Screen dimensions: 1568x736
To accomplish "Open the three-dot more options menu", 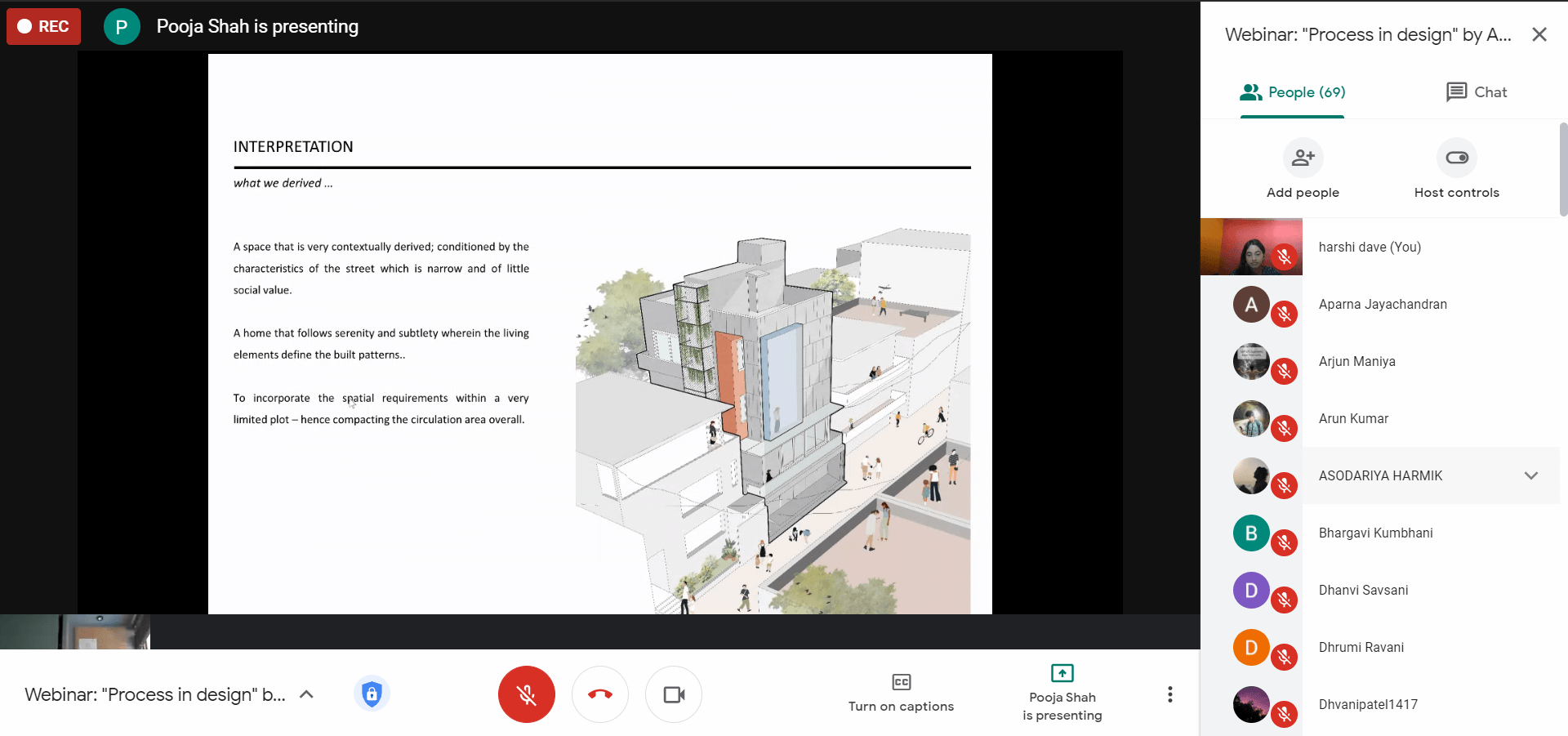I will point(1169,694).
